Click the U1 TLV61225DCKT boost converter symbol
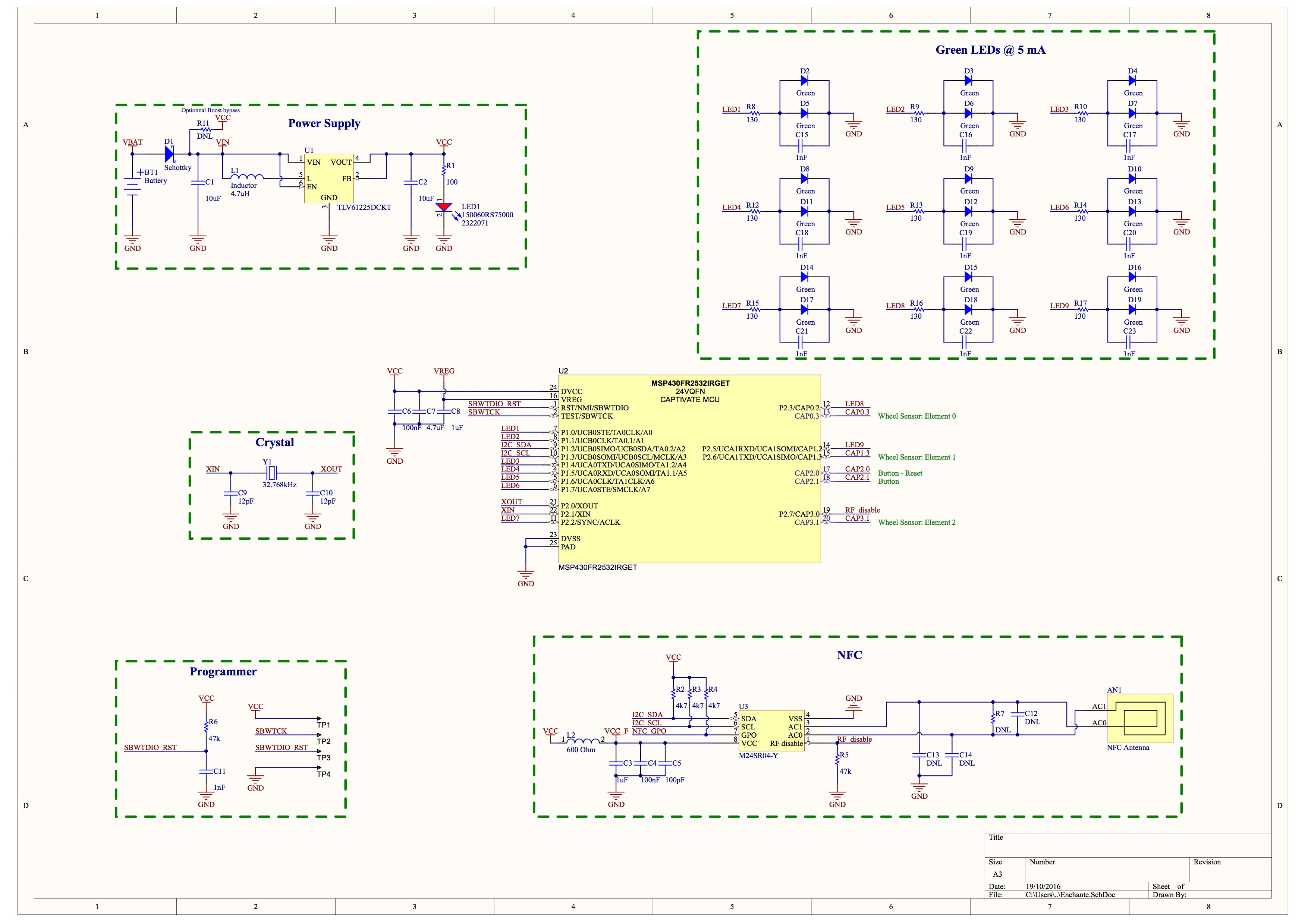The height and width of the screenshot is (924, 1308). click(x=329, y=178)
